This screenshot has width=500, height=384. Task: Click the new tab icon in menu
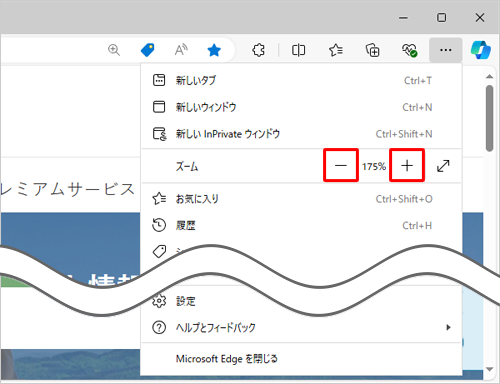(159, 80)
